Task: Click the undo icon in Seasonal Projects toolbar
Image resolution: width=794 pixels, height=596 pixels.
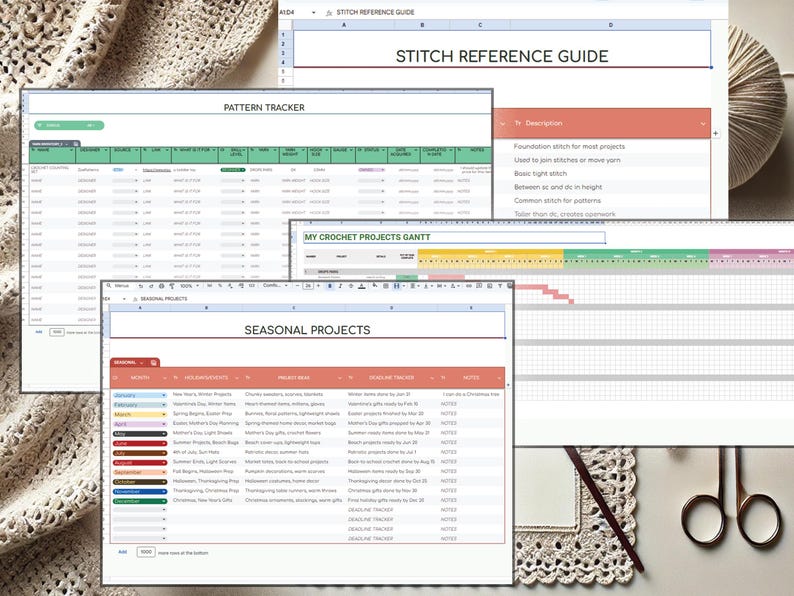Action: [140, 286]
